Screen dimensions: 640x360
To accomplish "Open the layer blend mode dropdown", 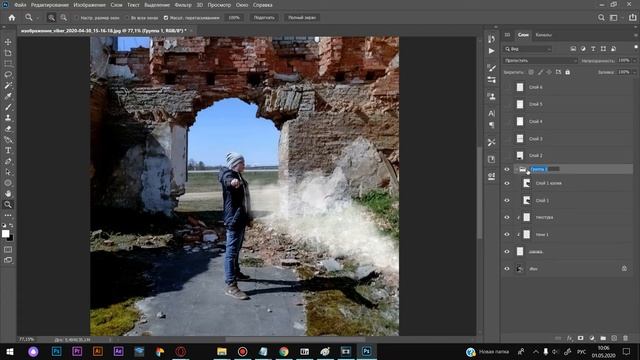I will [540, 60].
